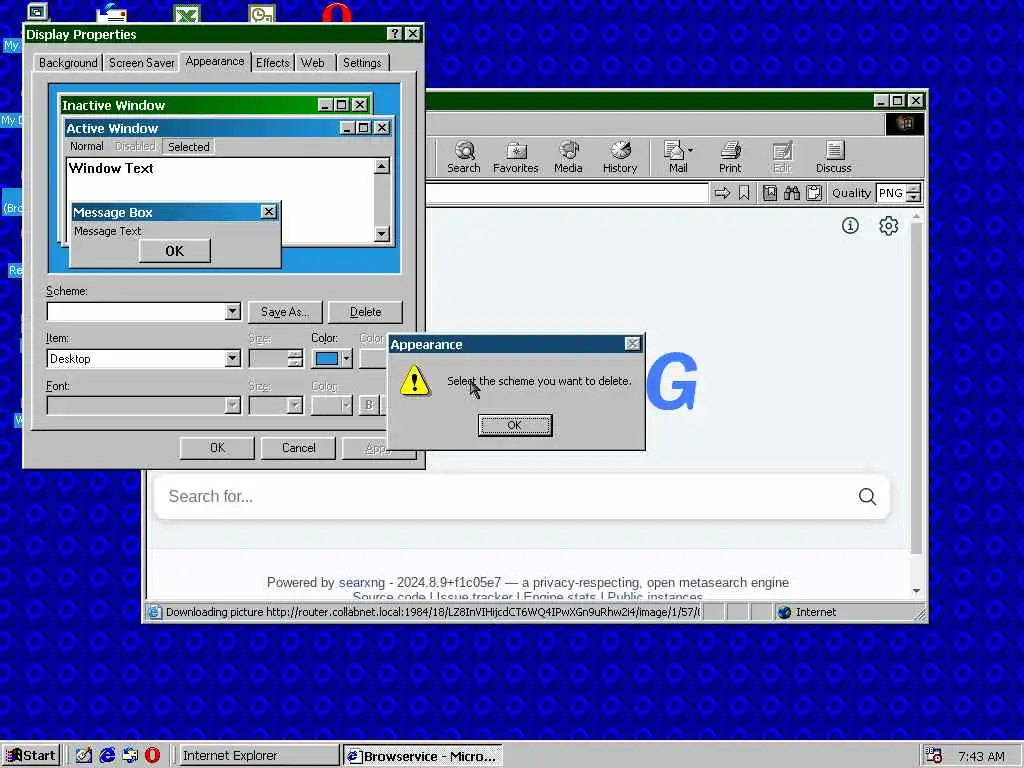The height and width of the screenshot is (768, 1024).
Task: Expand the Item dropdown showing Desktop
Action: pos(232,359)
